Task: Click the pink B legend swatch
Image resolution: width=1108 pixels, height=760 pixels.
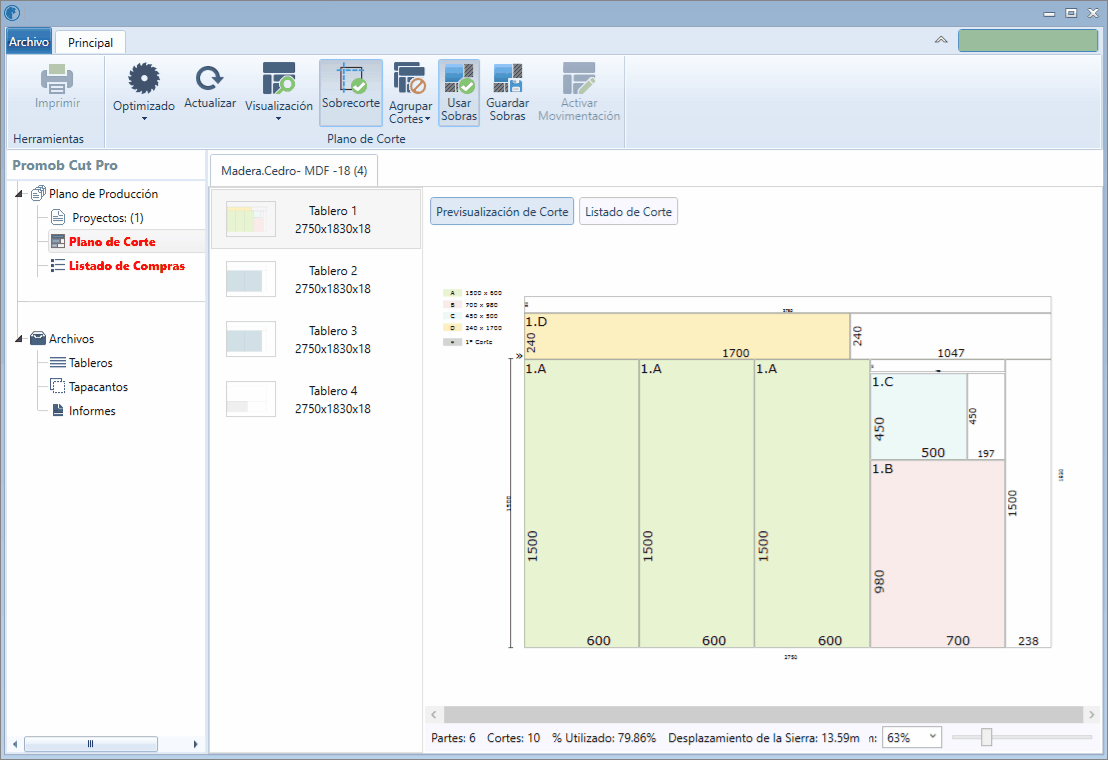Action: (452, 304)
